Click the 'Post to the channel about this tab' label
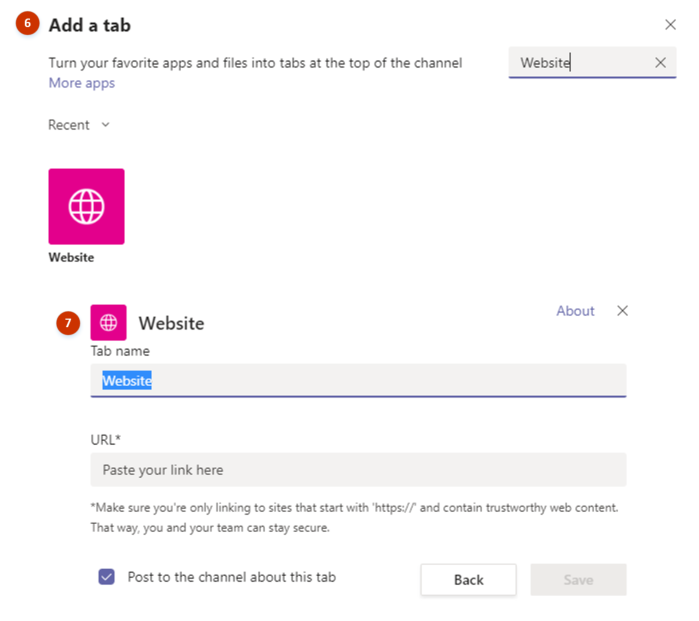Screen dimensions: 699x621 (231, 577)
